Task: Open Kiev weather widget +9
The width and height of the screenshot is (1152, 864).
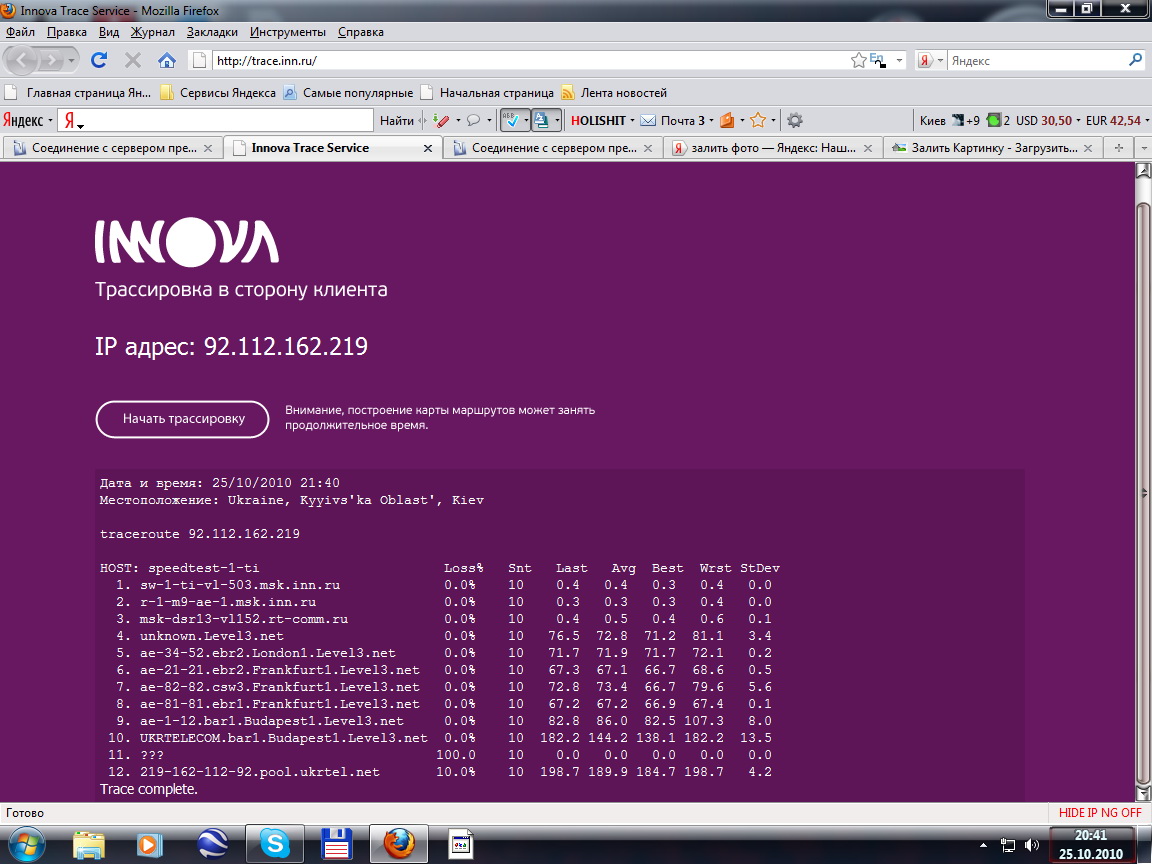Action: point(965,120)
